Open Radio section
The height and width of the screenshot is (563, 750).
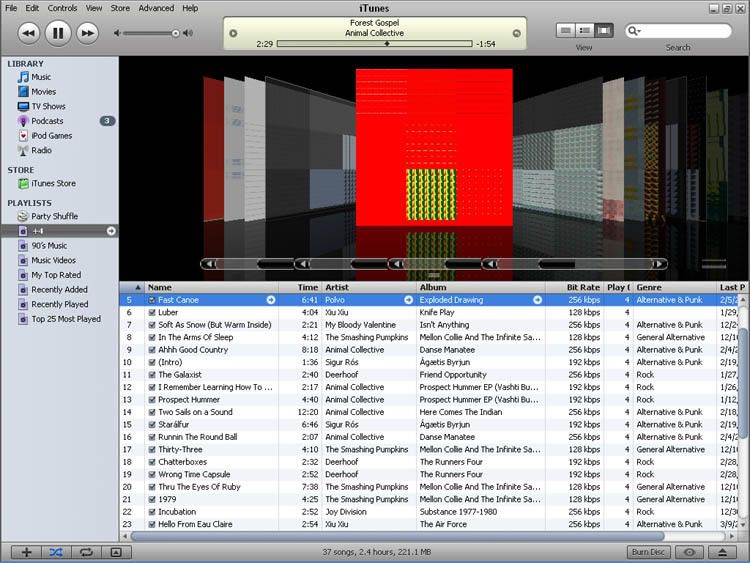[41, 150]
